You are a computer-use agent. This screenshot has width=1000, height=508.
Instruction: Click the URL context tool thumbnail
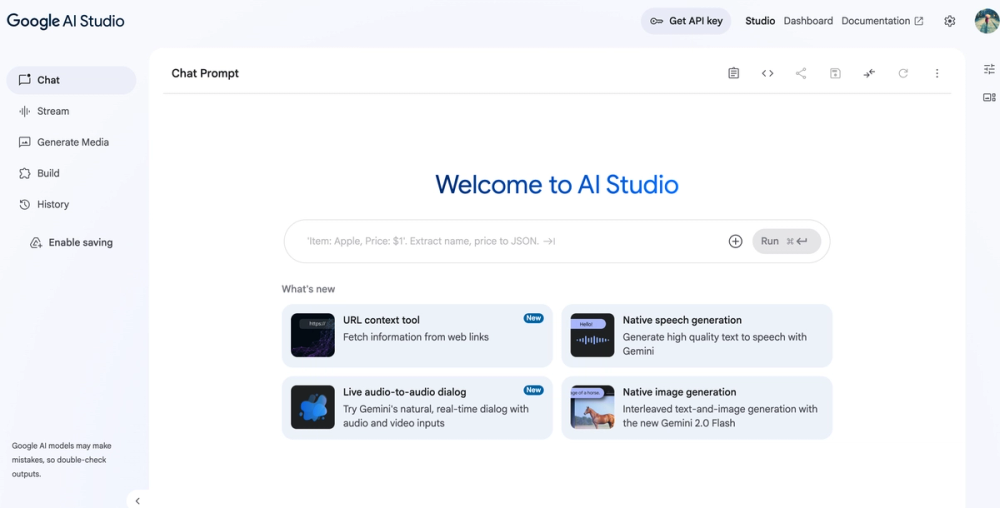point(312,335)
